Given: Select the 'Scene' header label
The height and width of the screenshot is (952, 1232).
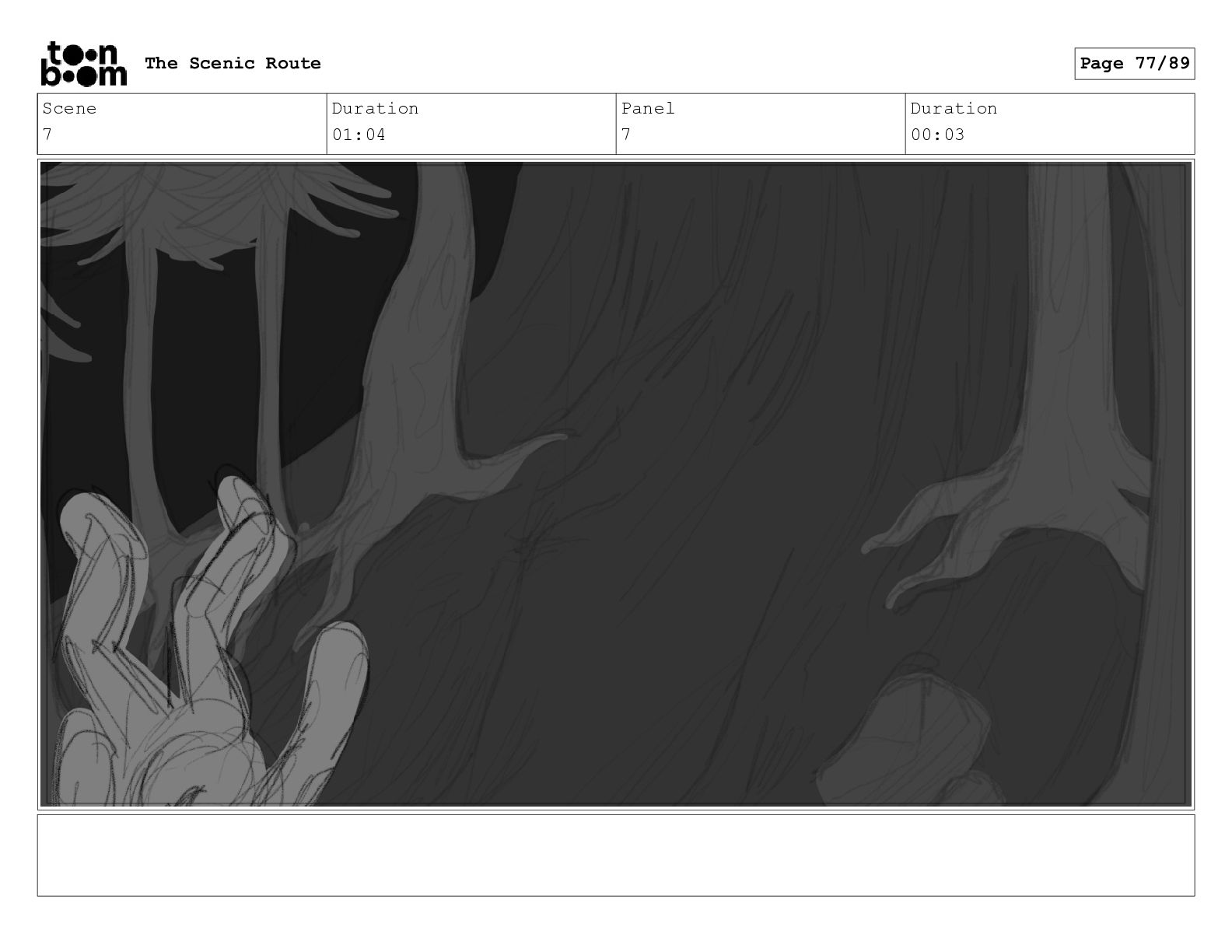Looking at the screenshot, I should [69, 108].
